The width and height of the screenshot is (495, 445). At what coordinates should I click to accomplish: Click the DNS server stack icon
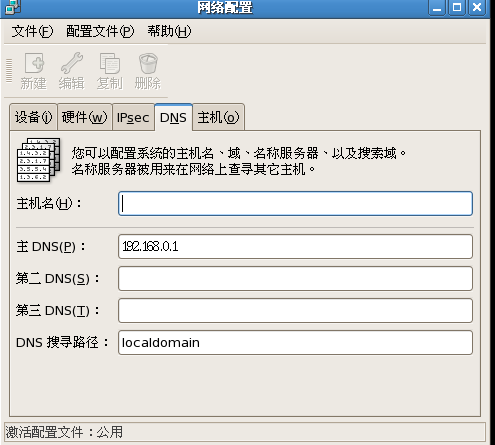tap(39, 160)
